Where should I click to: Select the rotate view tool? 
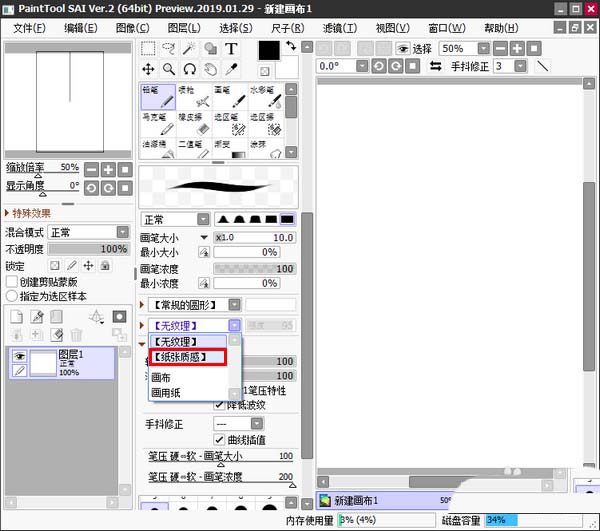(x=189, y=69)
